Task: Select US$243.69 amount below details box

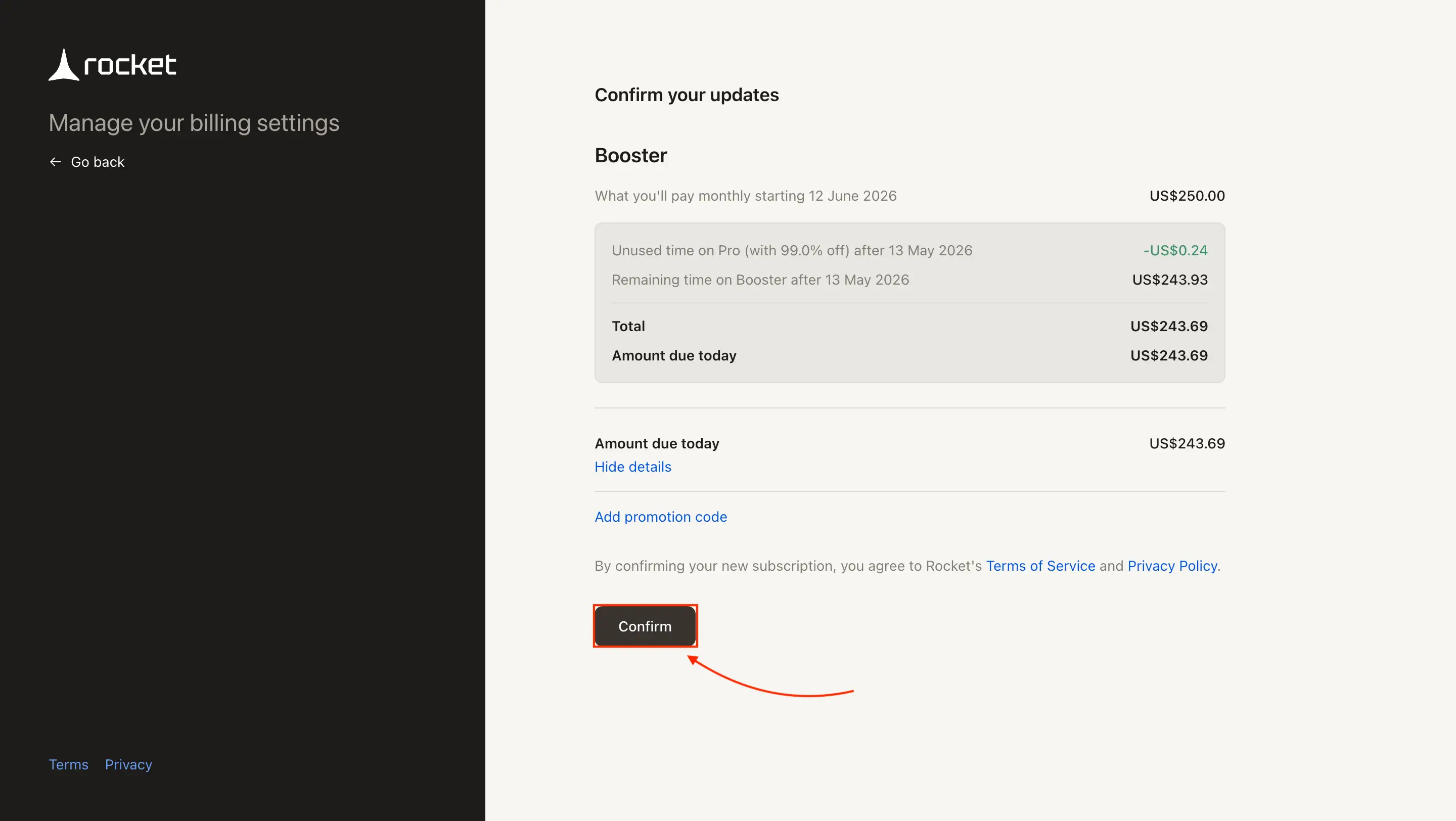Action: (x=1187, y=443)
